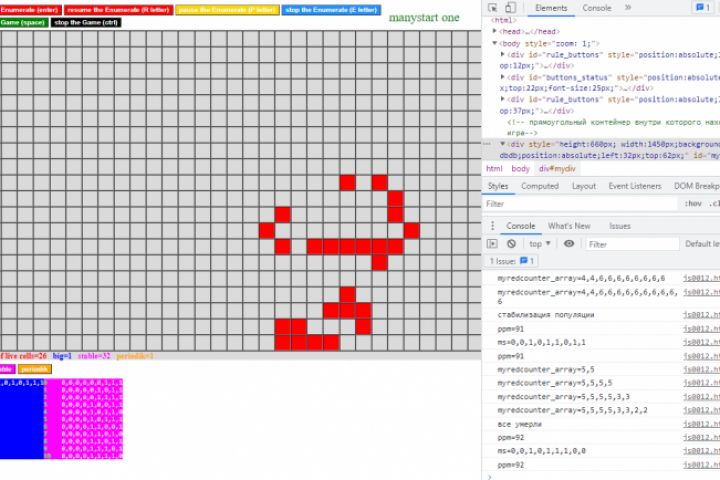Click the ellipsis beside the selected div node
Image resolution: width=720 pixels, height=480 pixels.
[487, 144]
